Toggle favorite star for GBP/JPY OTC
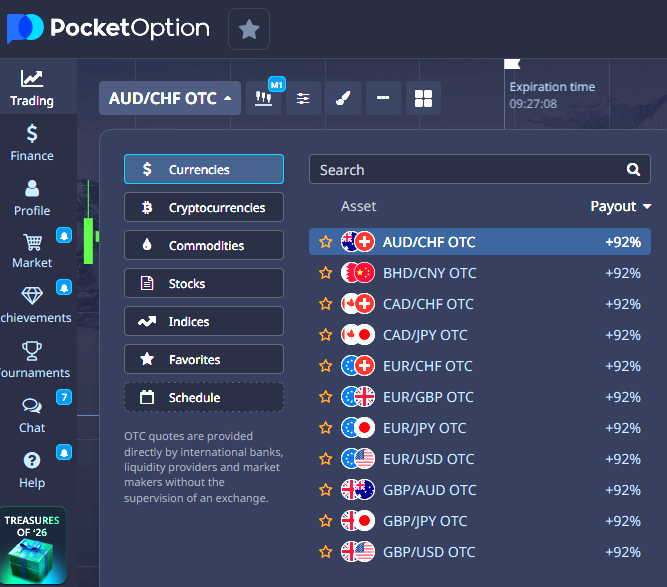Viewport: 667px width, 587px height. (326, 521)
